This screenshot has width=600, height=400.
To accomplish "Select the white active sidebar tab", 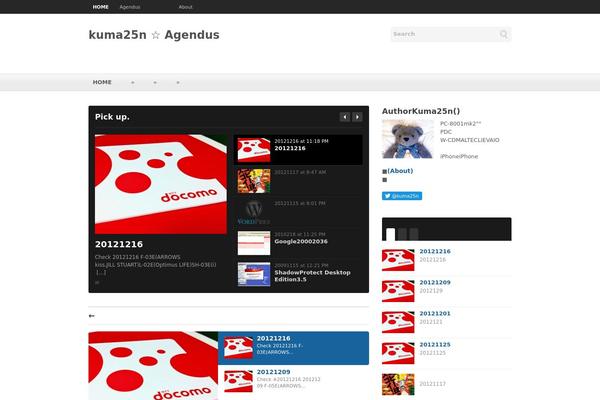I will pyautogui.click(x=391, y=234).
